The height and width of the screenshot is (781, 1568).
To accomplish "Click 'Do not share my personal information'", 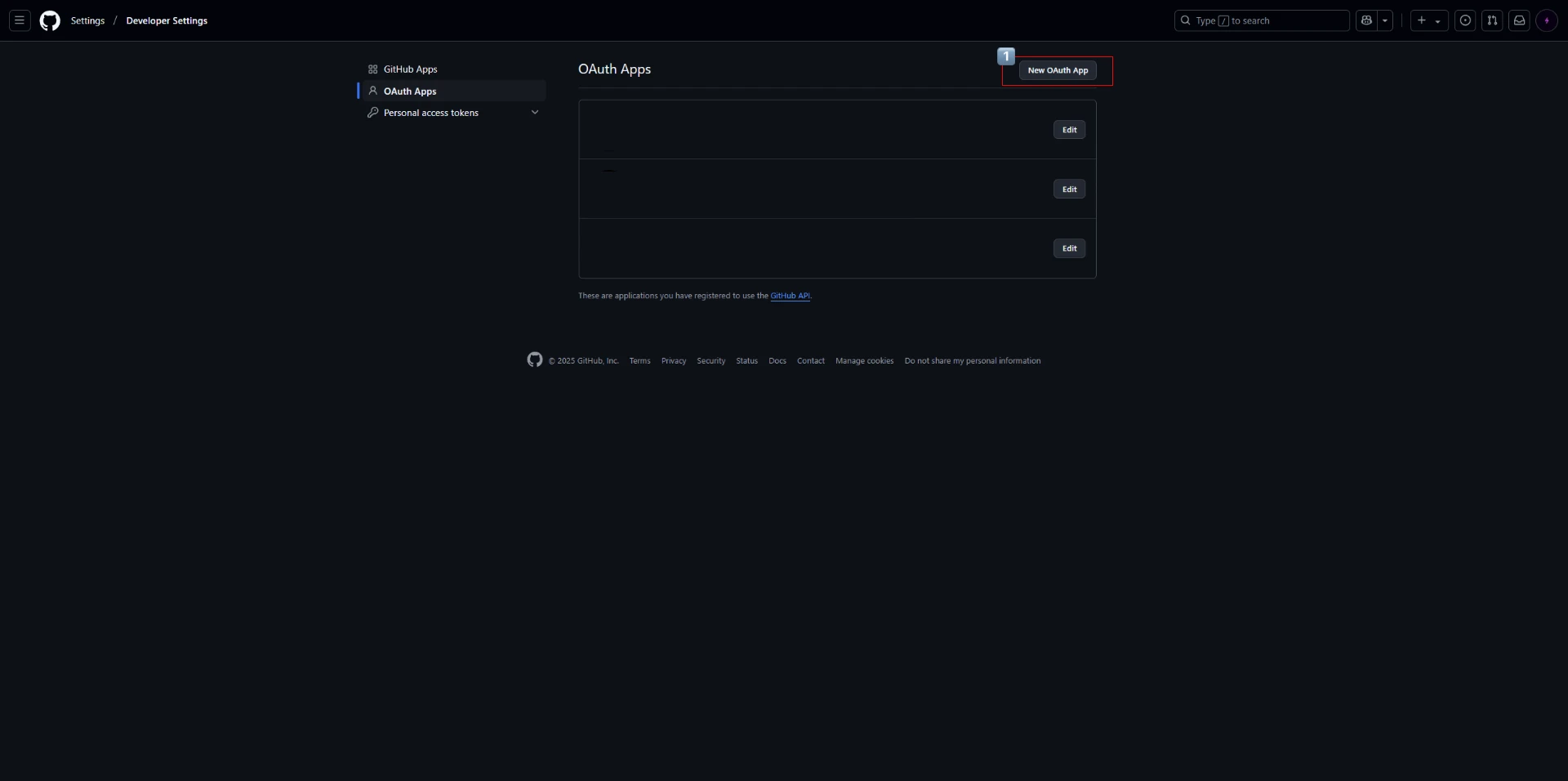I will point(973,360).
